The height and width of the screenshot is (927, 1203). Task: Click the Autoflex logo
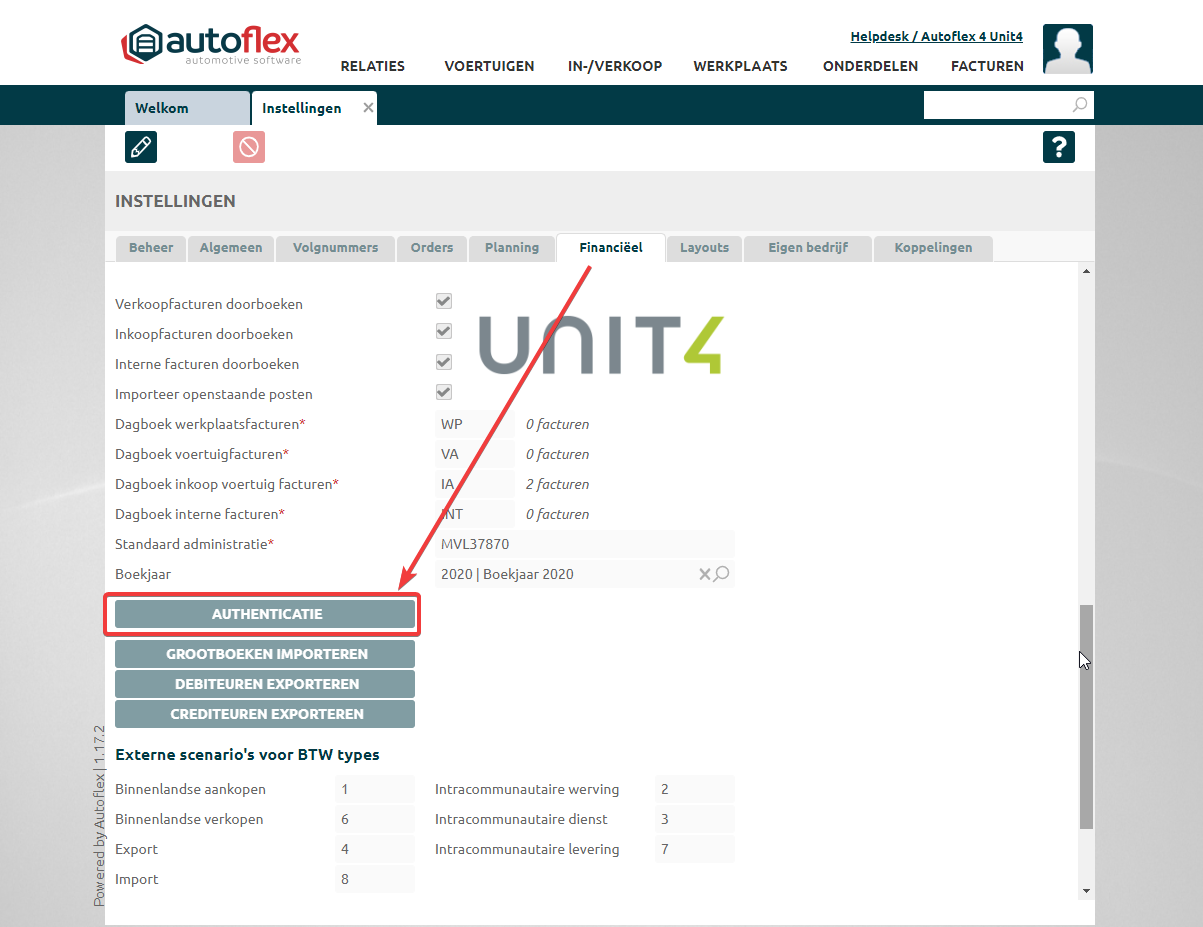point(211,46)
